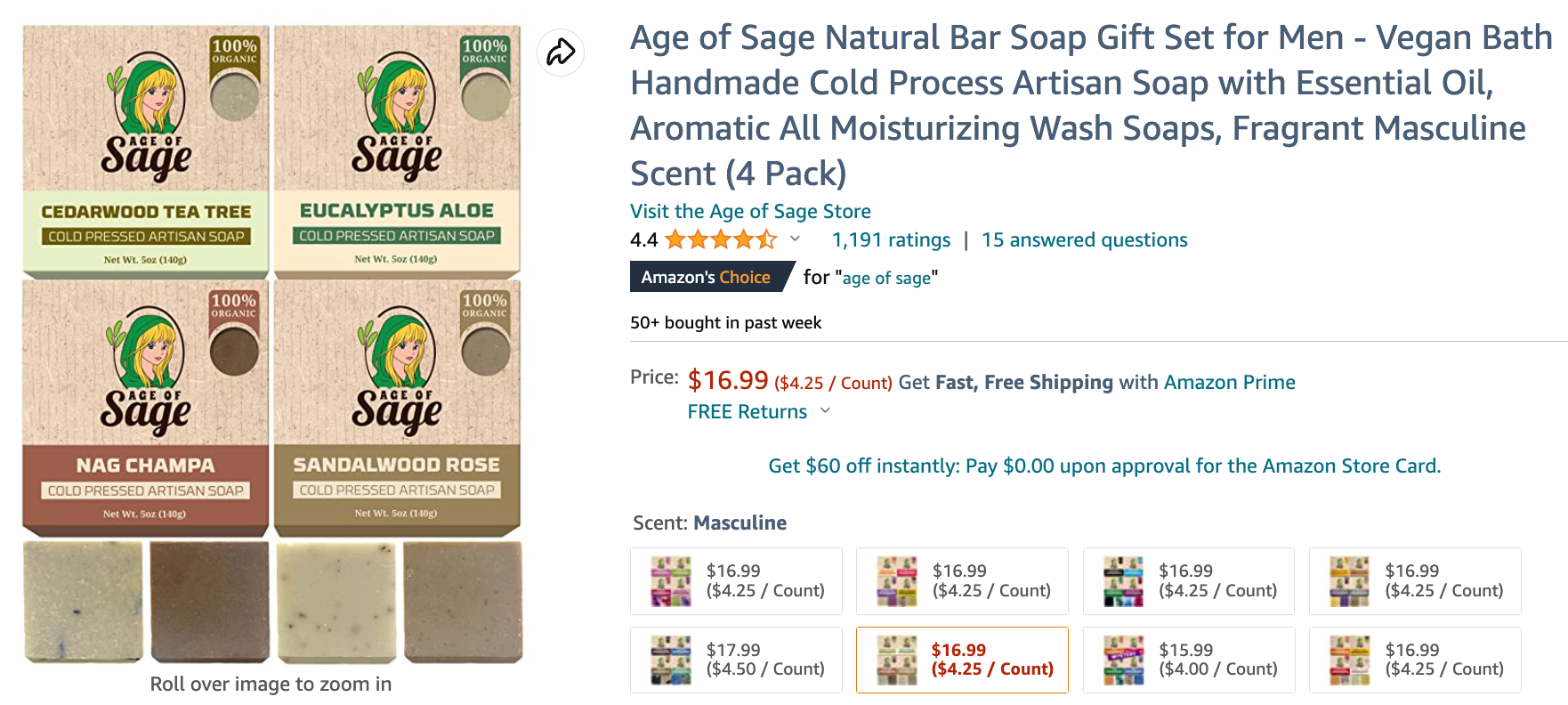This screenshot has width=1568, height=705.
Task: Click the Cedarwood Tea Tree soap box
Action: pos(145,150)
